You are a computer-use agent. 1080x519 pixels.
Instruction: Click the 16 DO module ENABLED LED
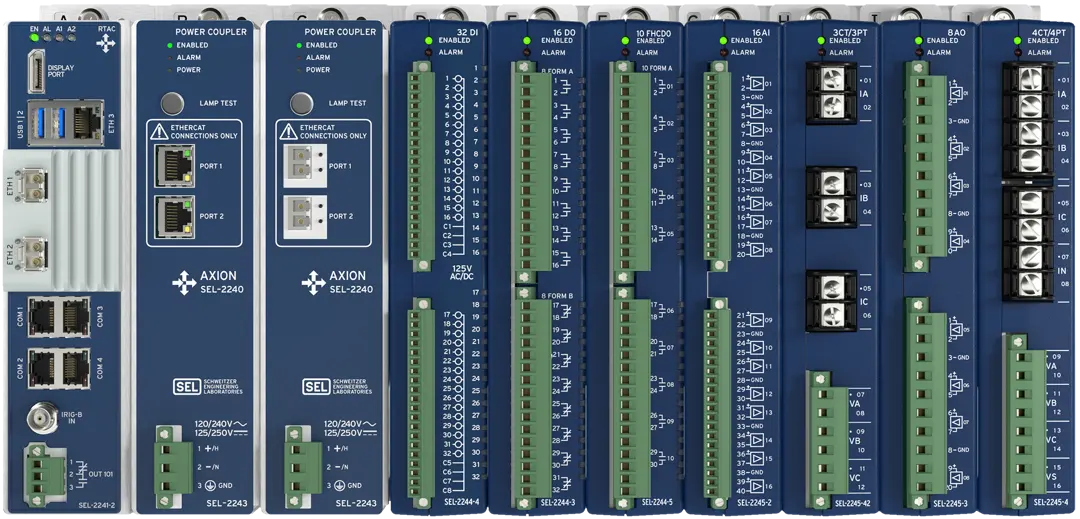point(526,41)
